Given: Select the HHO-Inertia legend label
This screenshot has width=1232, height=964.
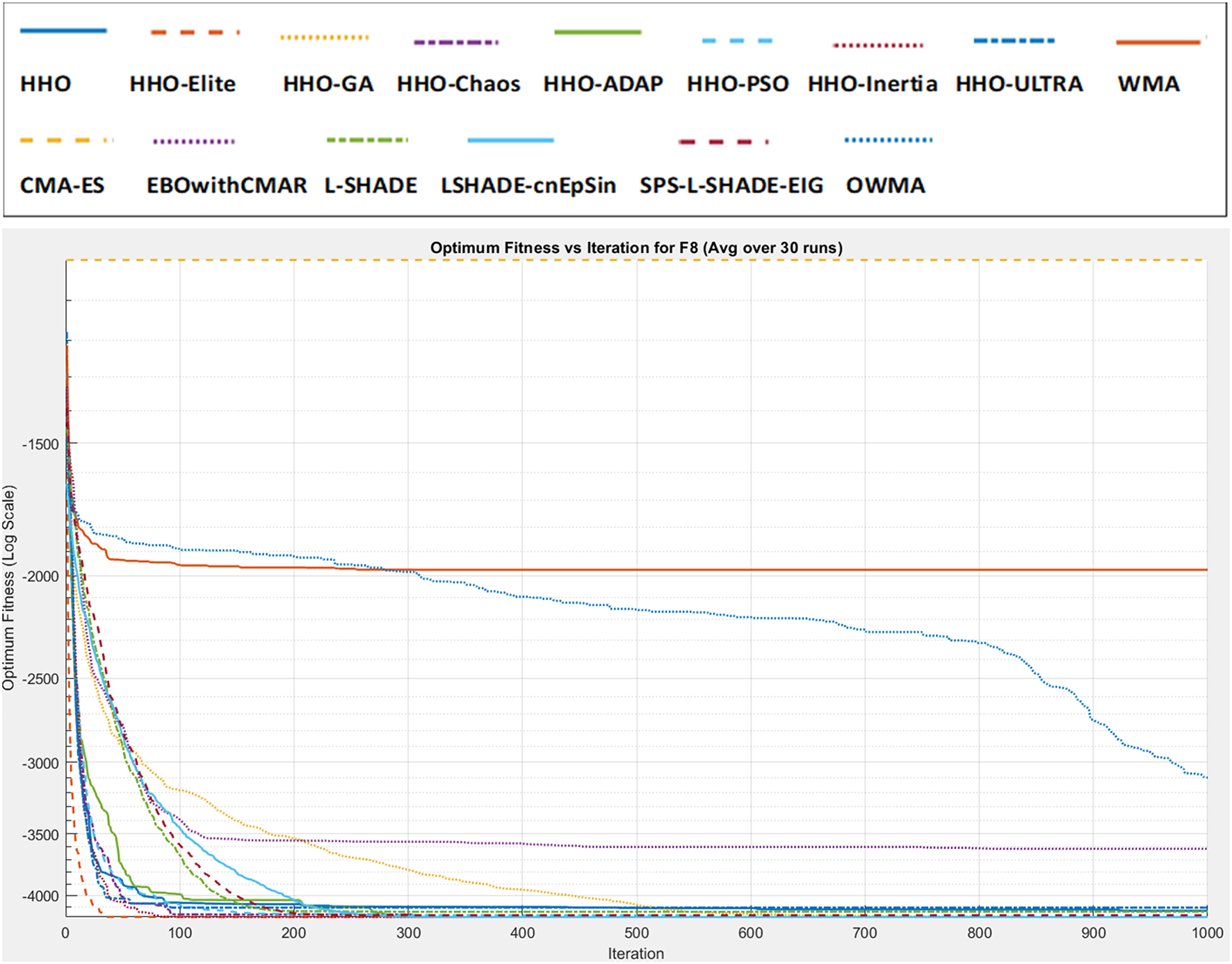Looking at the screenshot, I should click(872, 84).
